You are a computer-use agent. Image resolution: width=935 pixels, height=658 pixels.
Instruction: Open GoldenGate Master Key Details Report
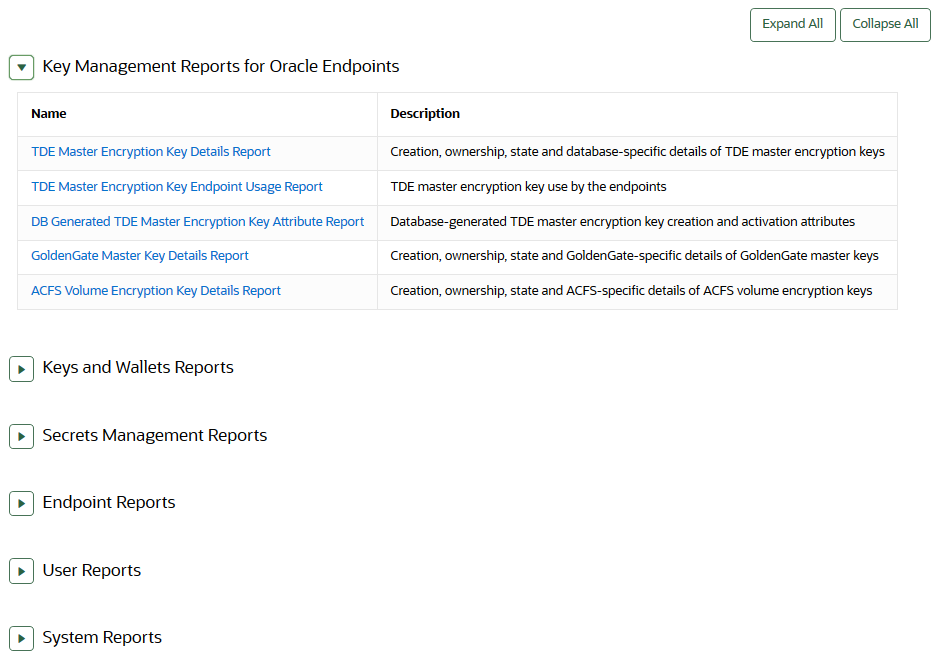coord(140,255)
